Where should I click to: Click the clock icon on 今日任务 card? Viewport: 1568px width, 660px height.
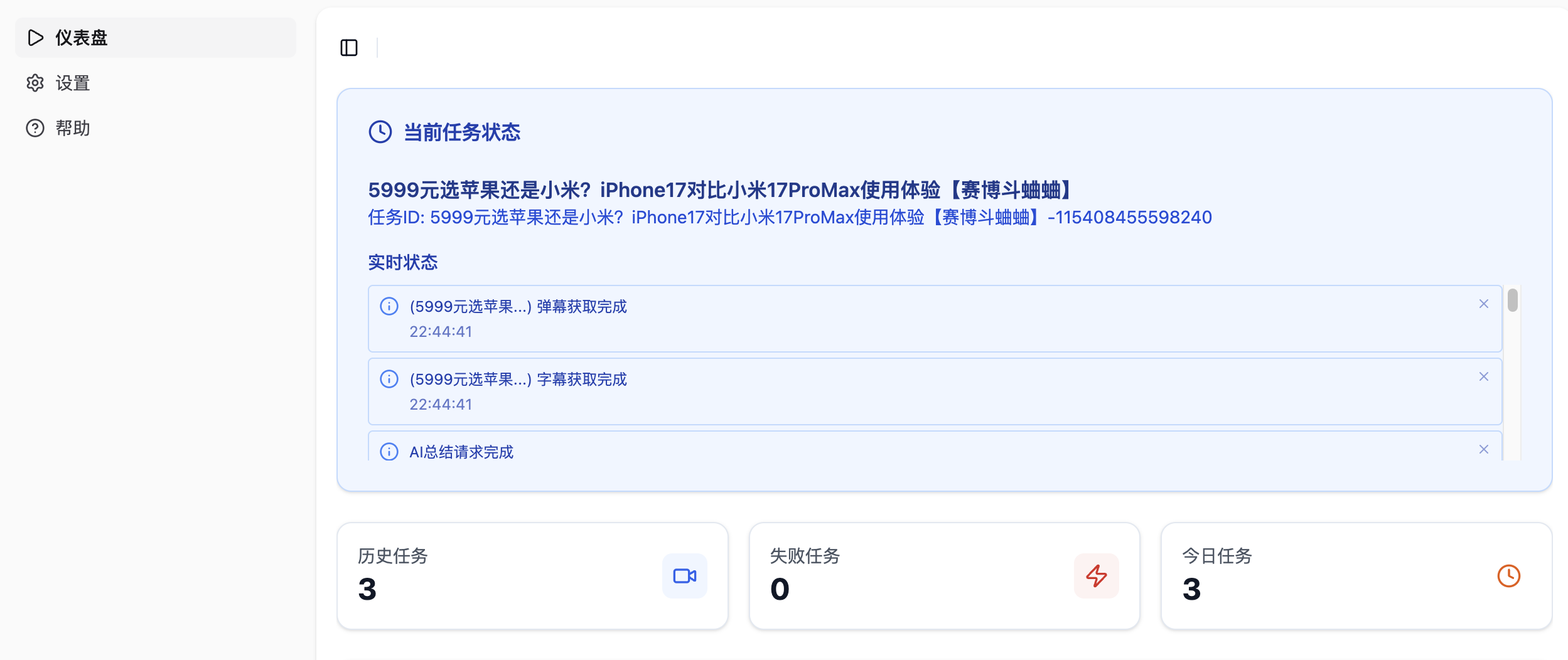[1510, 575]
